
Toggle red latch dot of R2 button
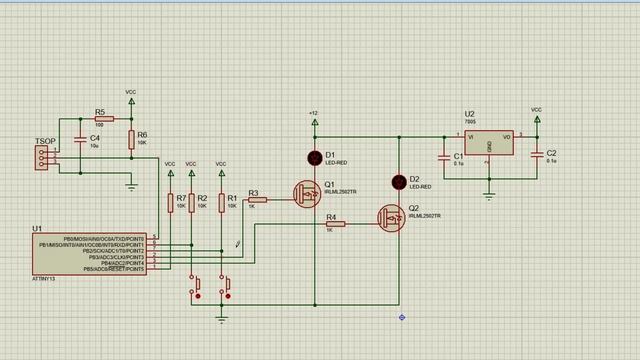[198, 296]
